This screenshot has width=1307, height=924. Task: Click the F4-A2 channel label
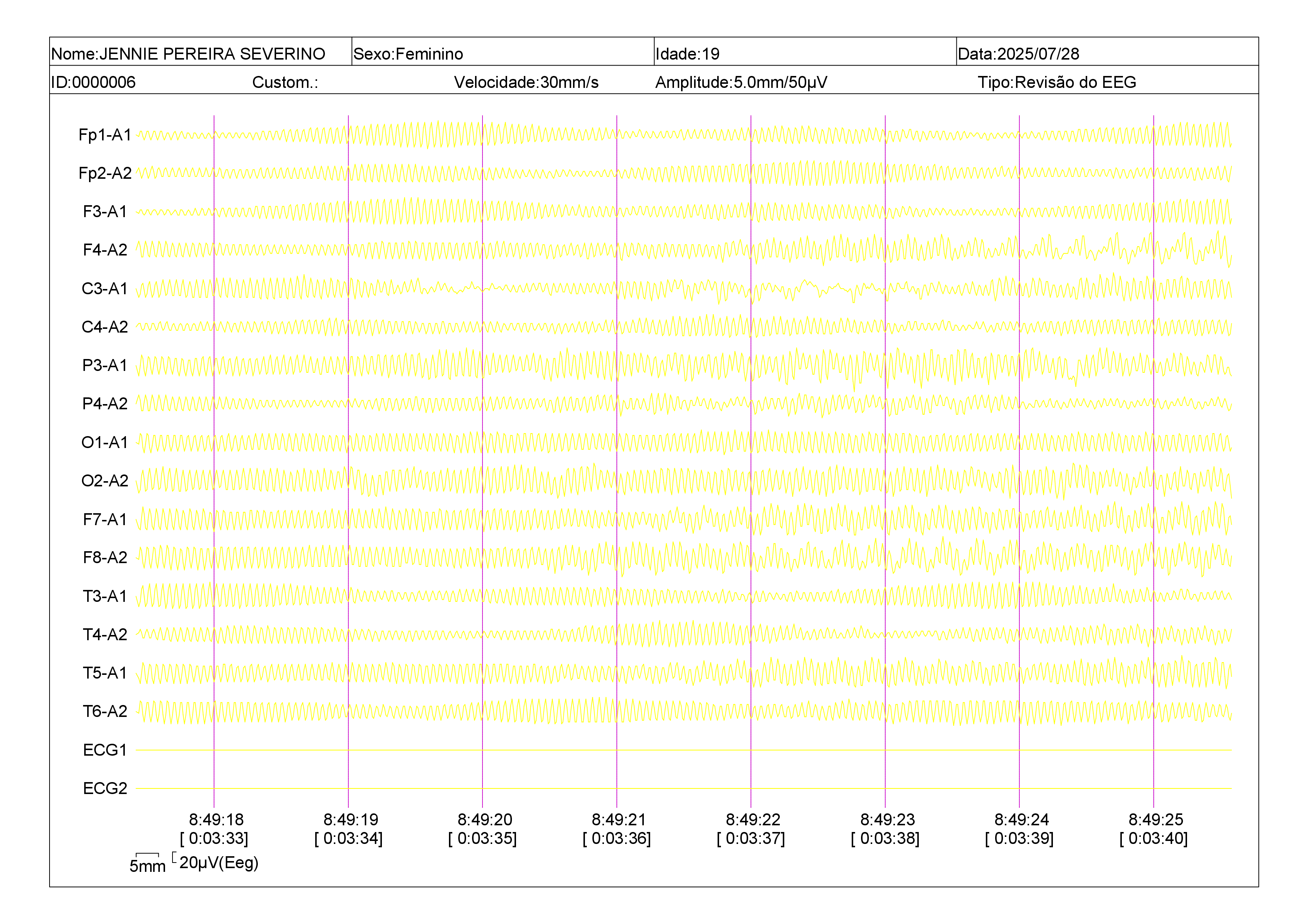pos(105,250)
